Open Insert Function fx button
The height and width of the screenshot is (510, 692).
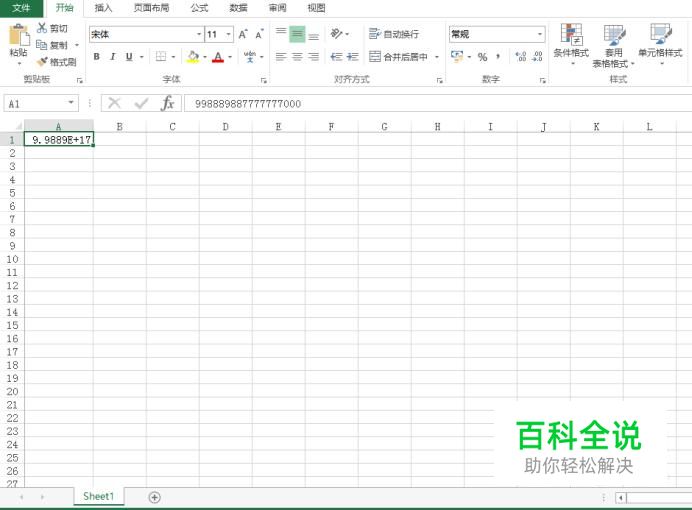coord(168,103)
